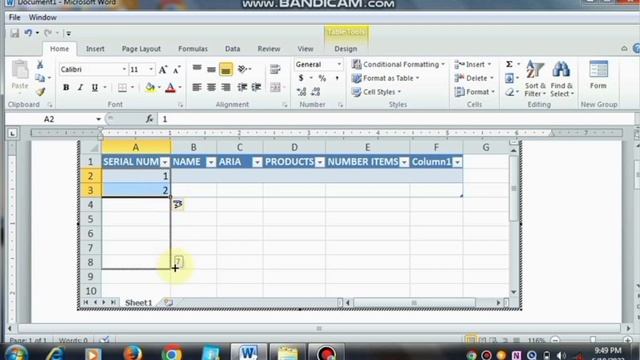Click the Undo arrow icon
640x360 pixels.
(28, 33)
